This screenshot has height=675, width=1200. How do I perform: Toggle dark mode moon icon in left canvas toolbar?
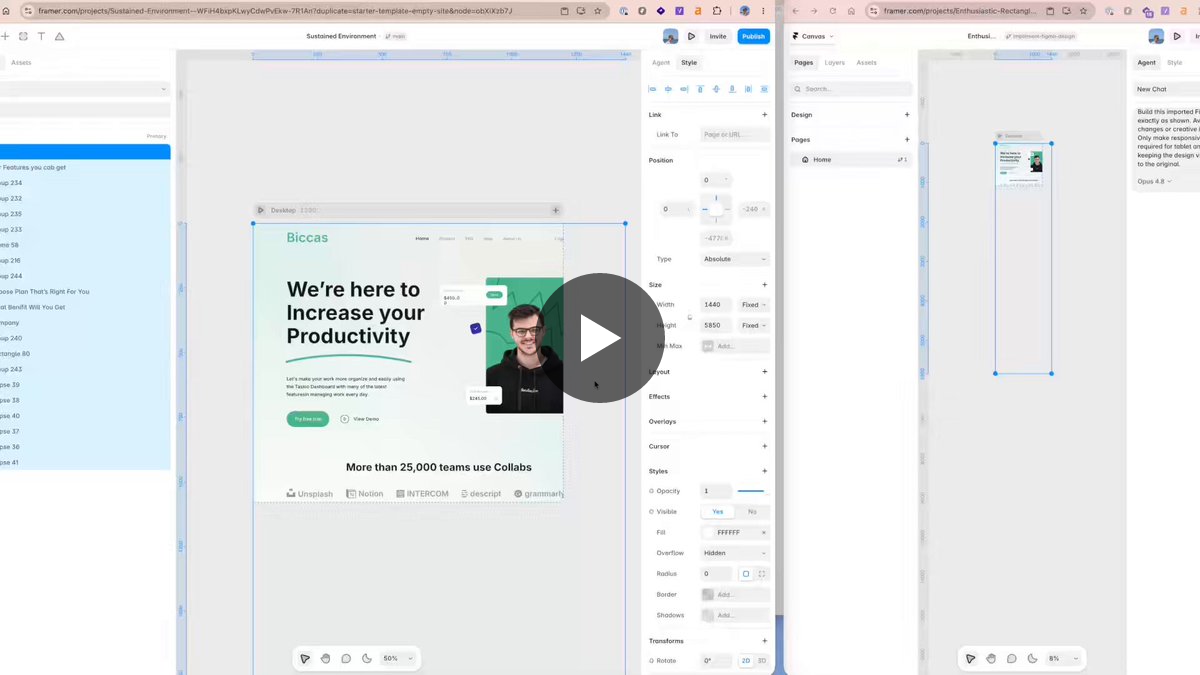click(366, 658)
